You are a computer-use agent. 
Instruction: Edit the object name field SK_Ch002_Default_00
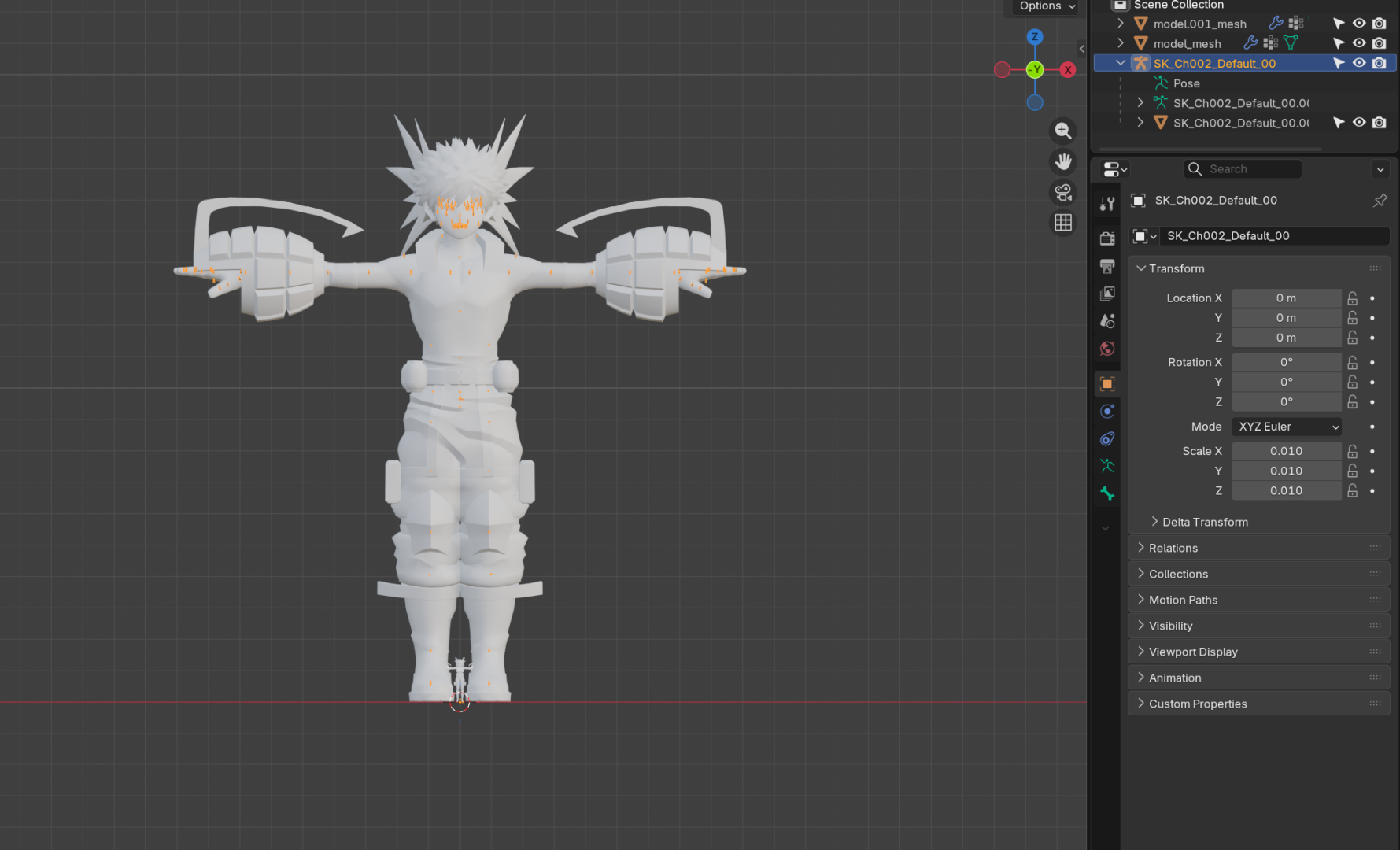point(1274,236)
